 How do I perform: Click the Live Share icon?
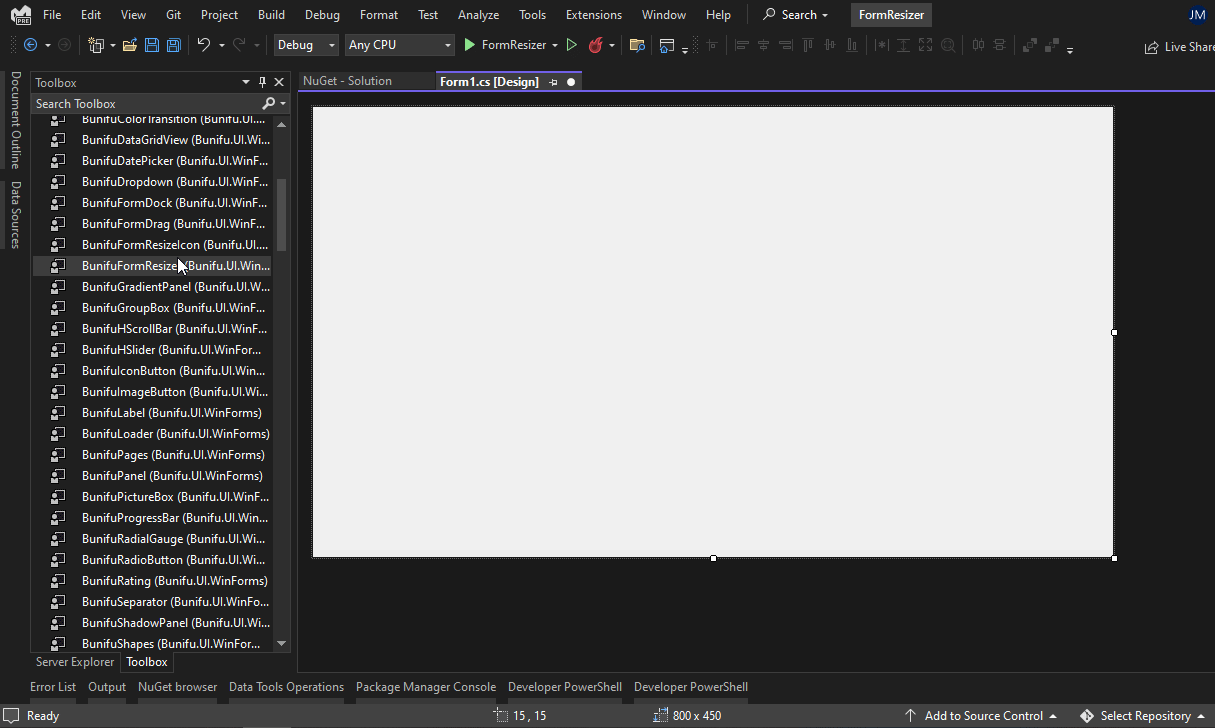pos(1152,47)
